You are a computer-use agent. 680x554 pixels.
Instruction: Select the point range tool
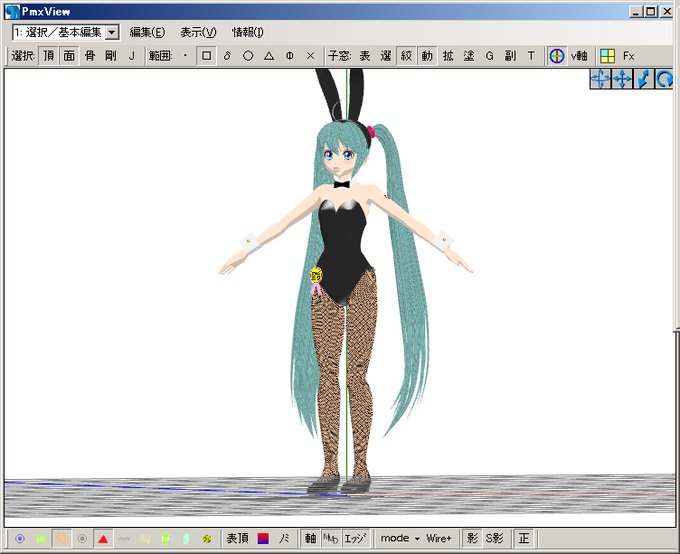tap(186, 56)
